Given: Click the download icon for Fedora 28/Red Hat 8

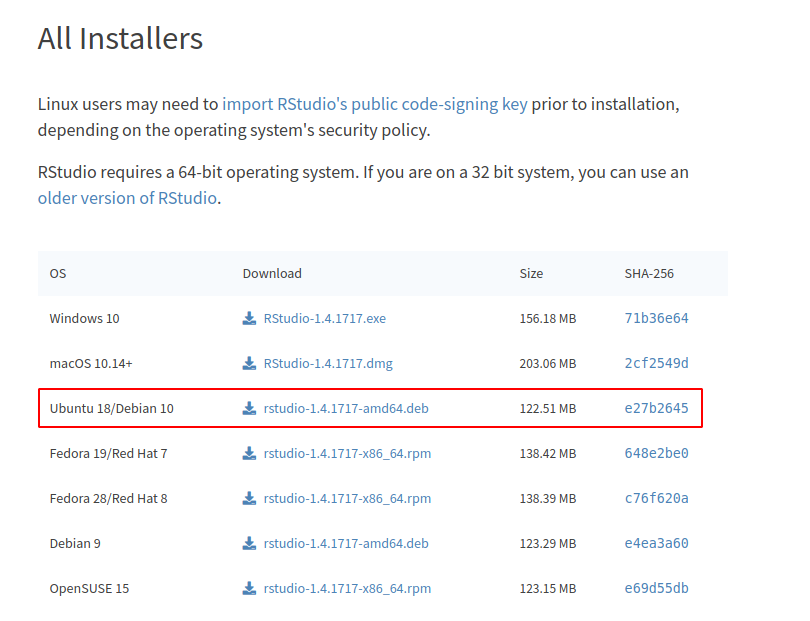Looking at the screenshot, I should [x=248, y=498].
